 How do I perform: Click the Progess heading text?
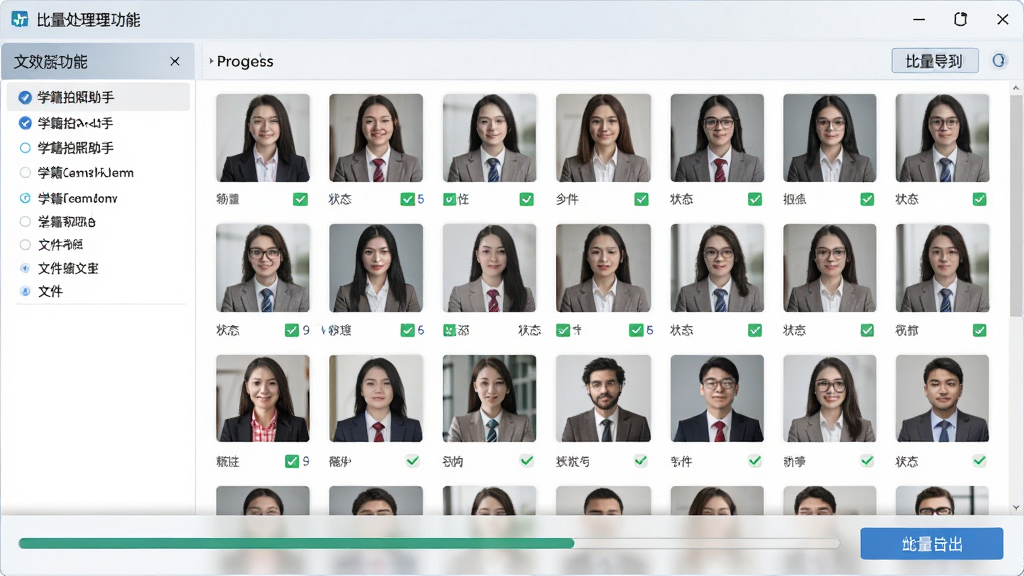click(245, 61)
